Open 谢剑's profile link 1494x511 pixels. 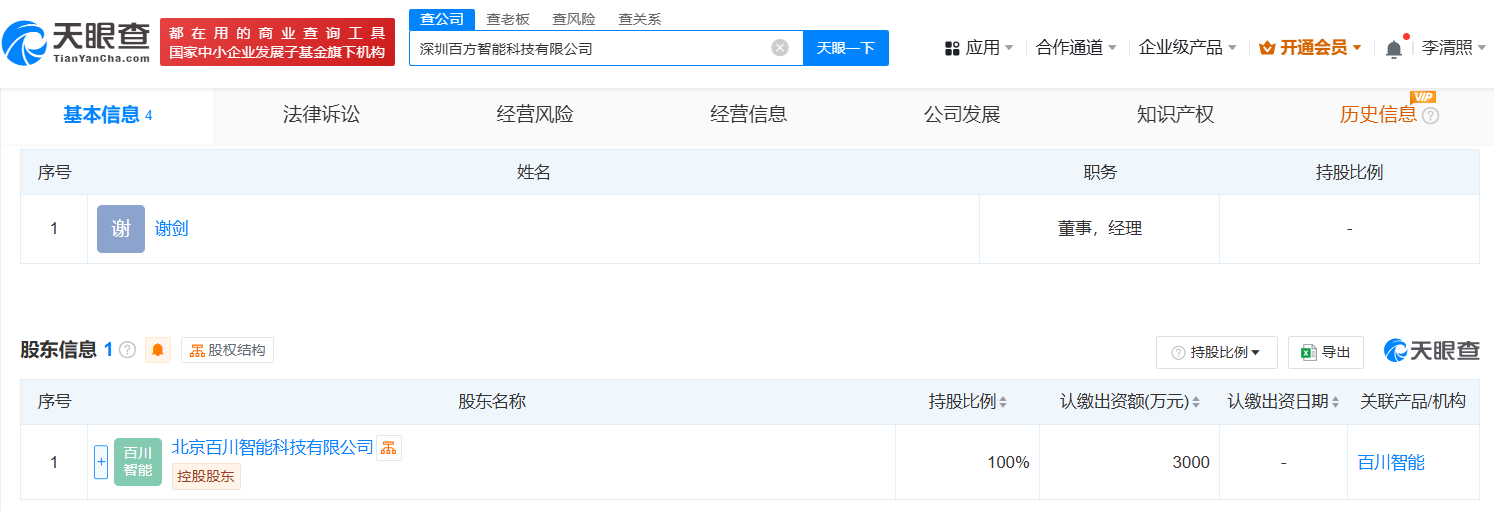(x=171, y=229)
